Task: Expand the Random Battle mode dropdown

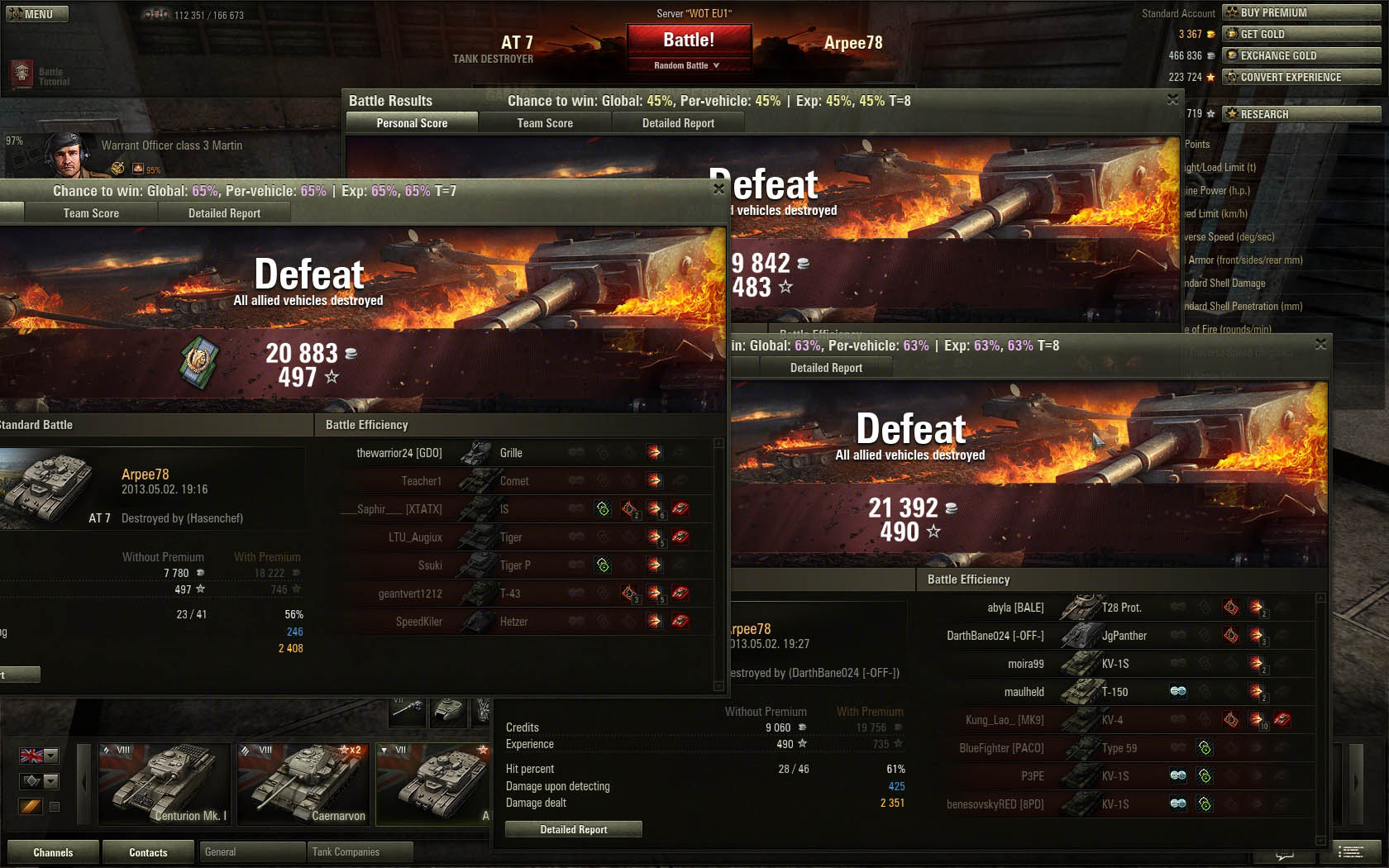Action: pyautogui.click(x=689, y=65)
